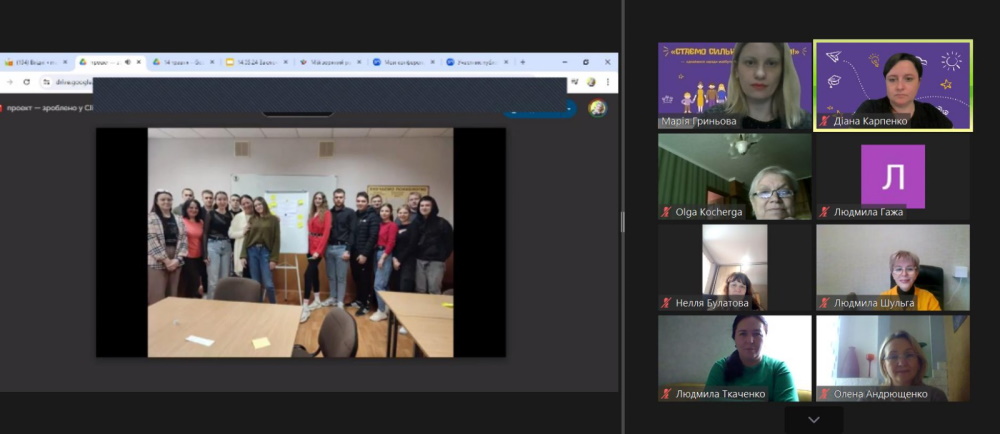1000x434 pixels.
Task: Open a new browser tab with plus
Action: [522, 62]
